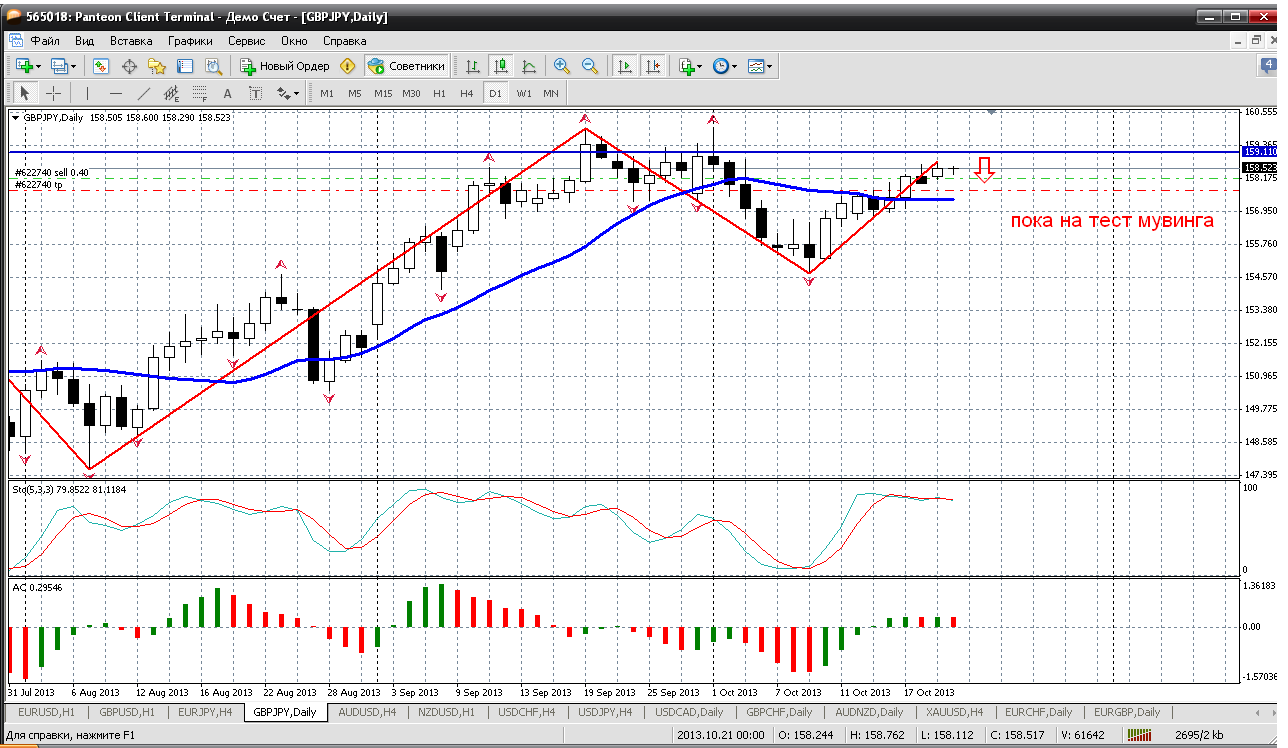
Task: Open the new chart dropdown arrow
Action: 39,66
